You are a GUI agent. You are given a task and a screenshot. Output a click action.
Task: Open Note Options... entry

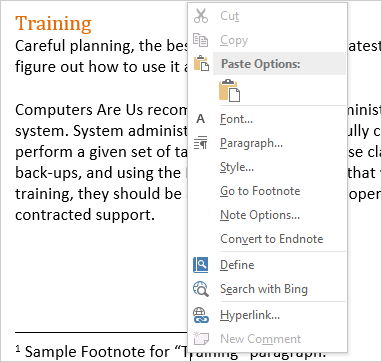coord(260,215)
